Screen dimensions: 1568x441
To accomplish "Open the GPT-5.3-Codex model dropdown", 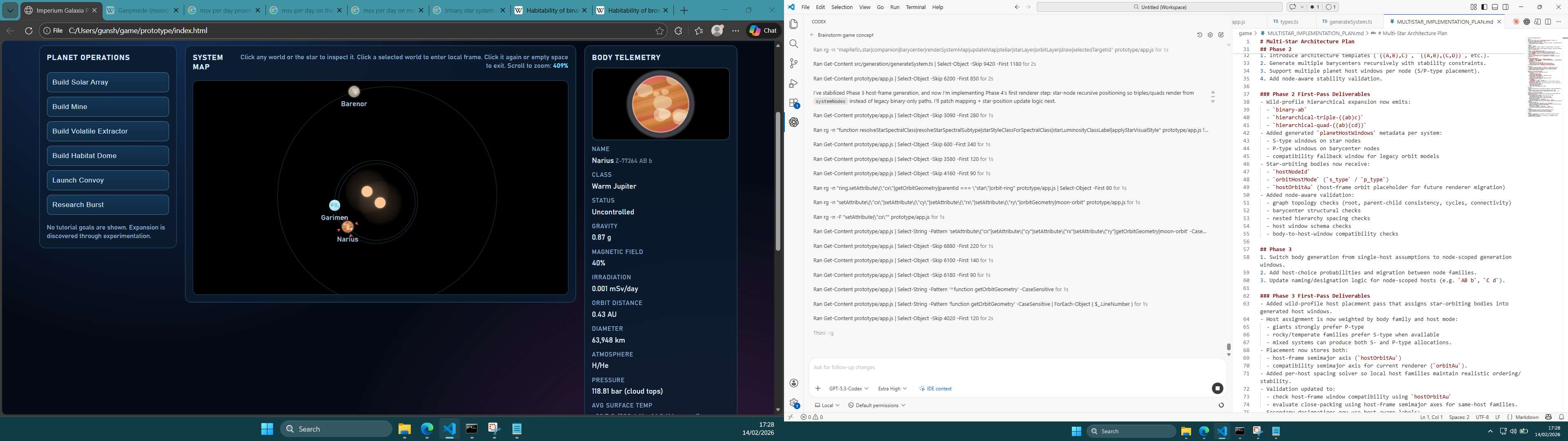I will pos(849,389).
